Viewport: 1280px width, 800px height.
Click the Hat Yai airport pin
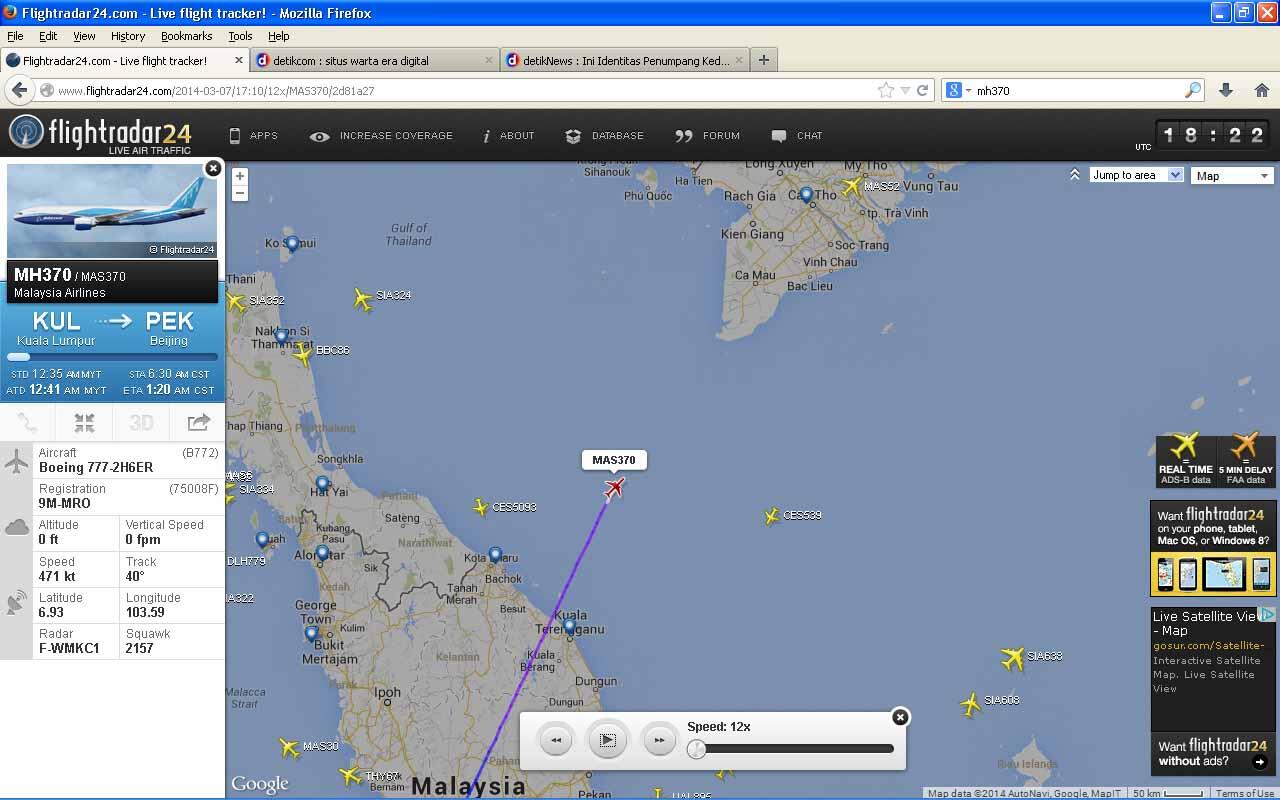click(321, 485)
